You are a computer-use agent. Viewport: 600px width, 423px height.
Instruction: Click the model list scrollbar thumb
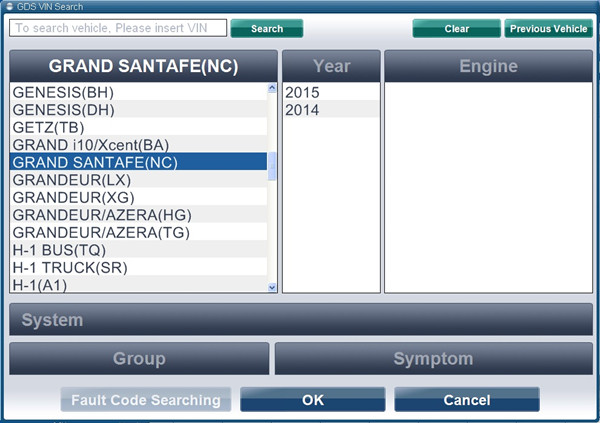[272, 166]
